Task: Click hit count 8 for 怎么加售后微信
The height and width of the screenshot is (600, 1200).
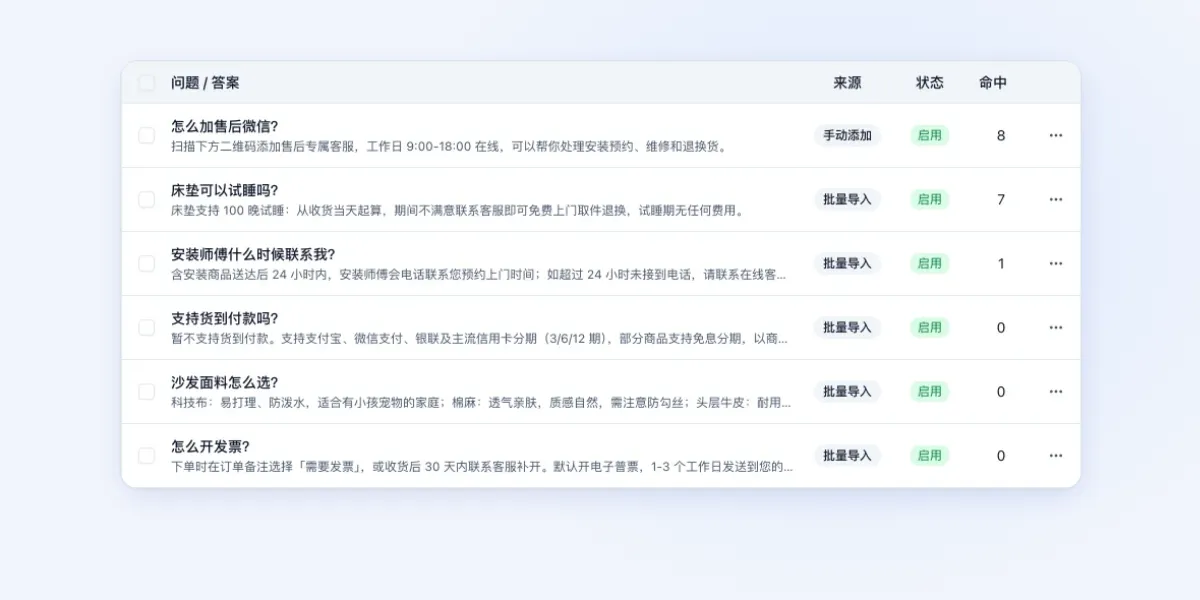Action: 1001,135
